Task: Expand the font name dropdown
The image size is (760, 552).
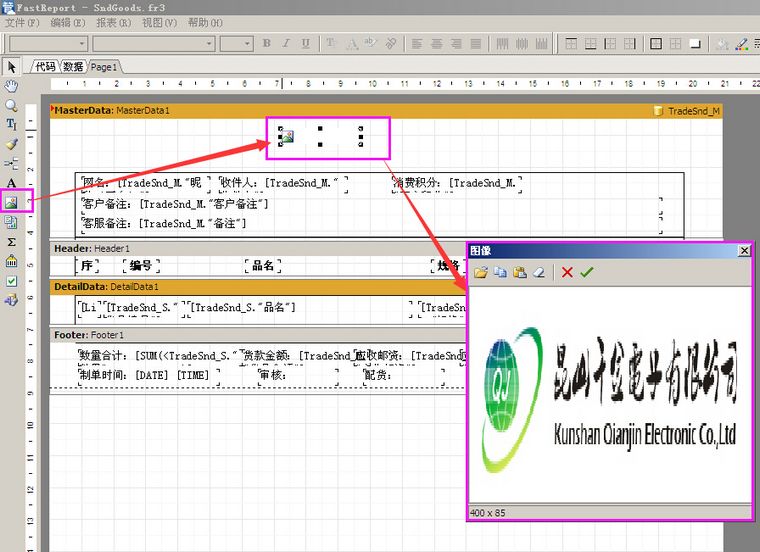Action: point(209,44)
